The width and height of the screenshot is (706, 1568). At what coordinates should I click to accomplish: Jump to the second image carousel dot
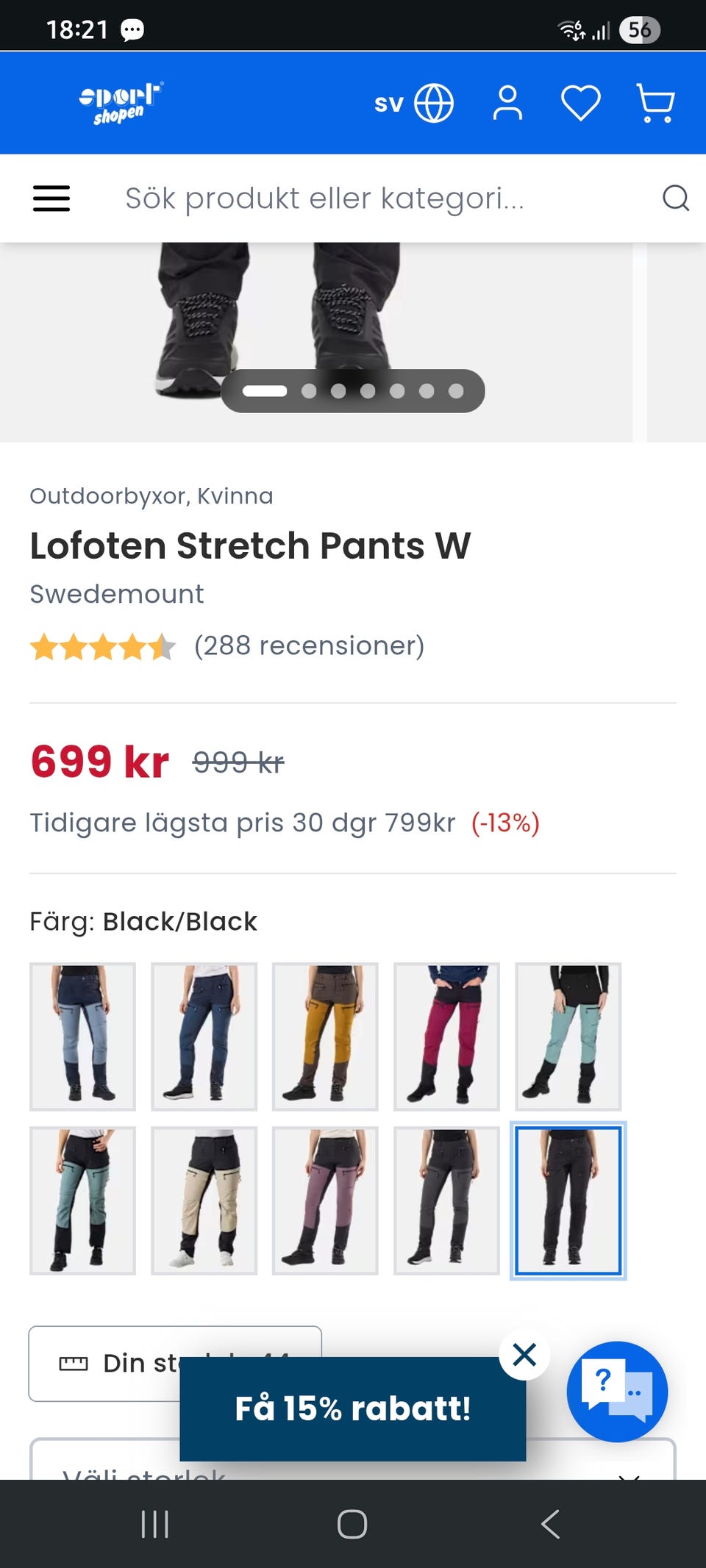(309, 391)
